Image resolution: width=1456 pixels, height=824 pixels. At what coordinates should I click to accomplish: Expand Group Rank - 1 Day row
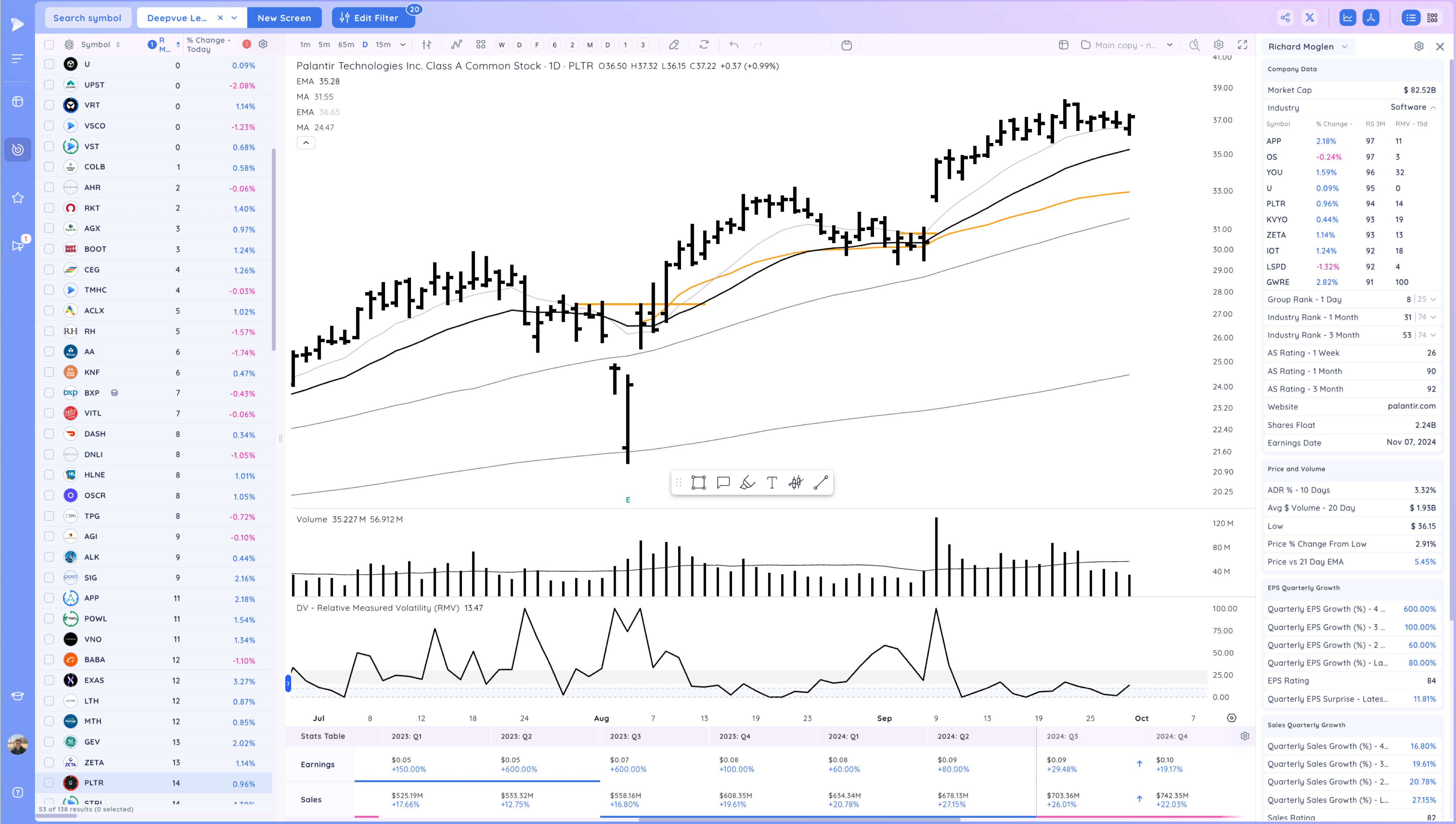tap(1433, 300)
